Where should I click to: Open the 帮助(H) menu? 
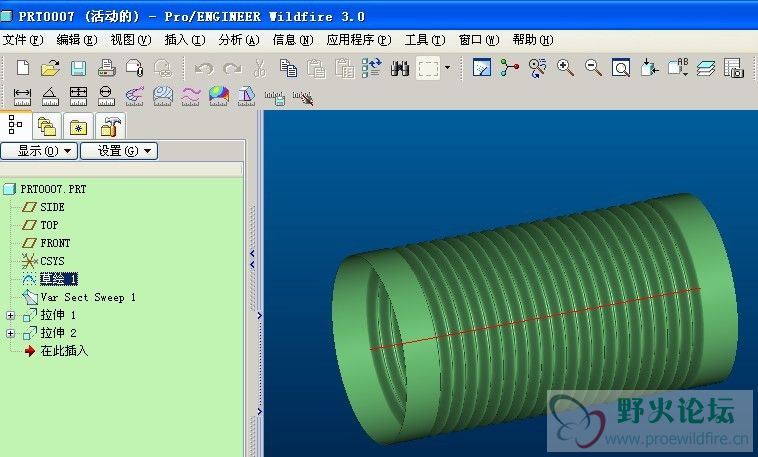533,40
